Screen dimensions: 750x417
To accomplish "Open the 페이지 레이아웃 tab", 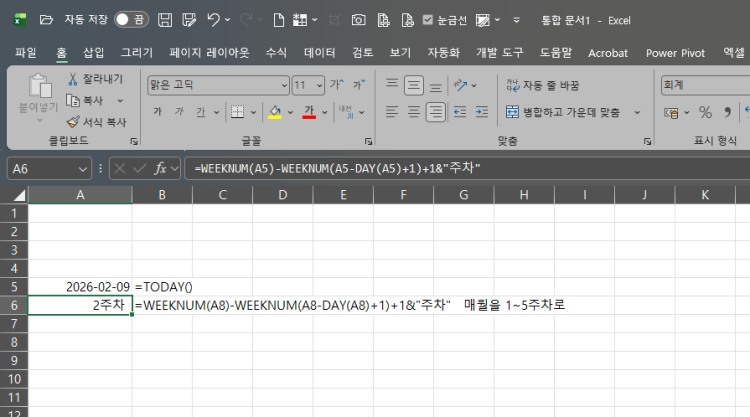I will tap(209, 53).
